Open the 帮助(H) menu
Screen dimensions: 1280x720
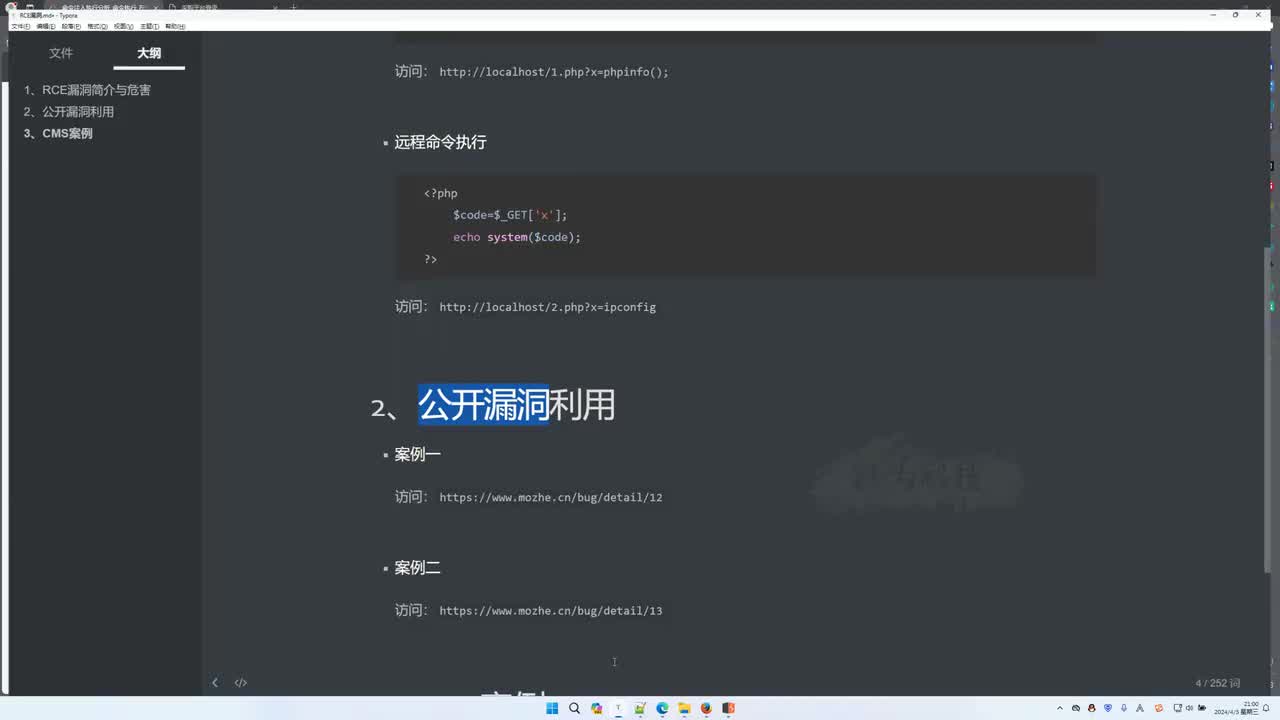tap(175, 26)
